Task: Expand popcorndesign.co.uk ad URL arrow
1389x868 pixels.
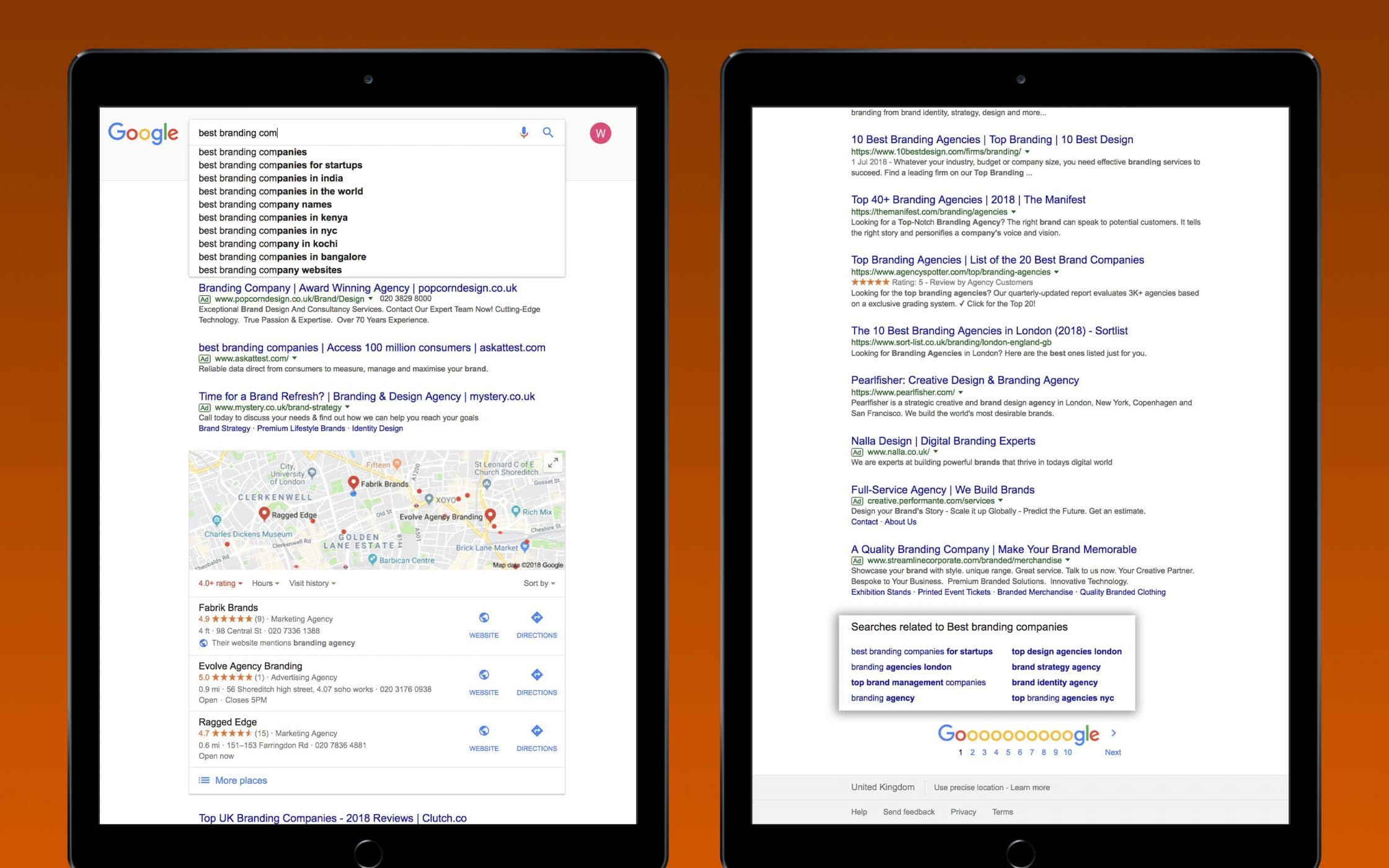Action: 371,299
